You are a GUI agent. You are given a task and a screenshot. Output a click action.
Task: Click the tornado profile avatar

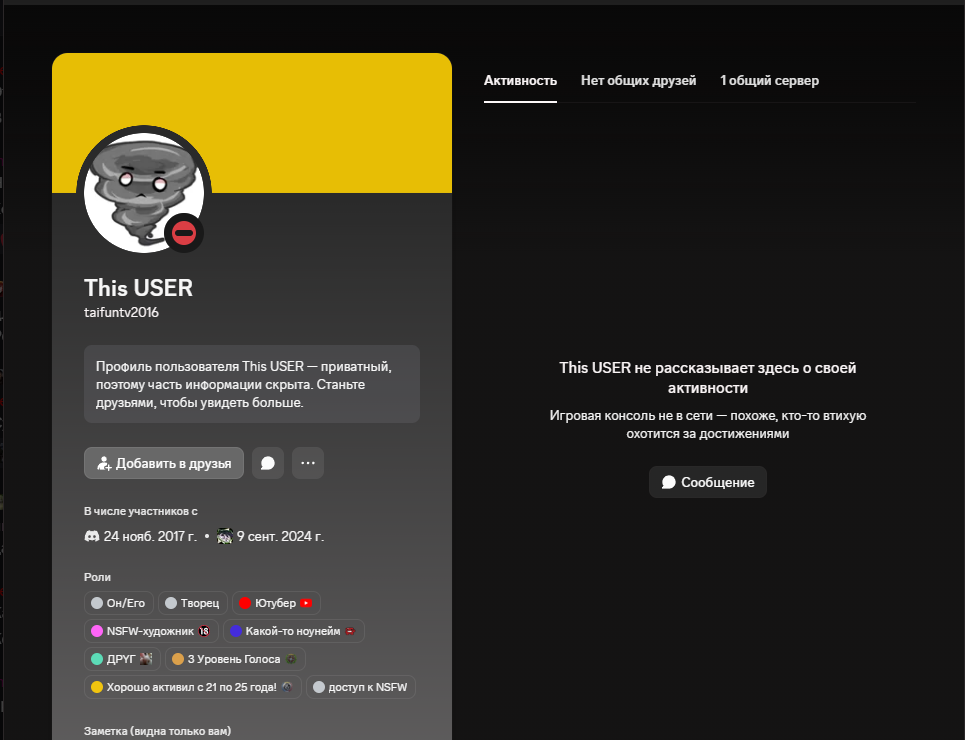tap(144, 193)
